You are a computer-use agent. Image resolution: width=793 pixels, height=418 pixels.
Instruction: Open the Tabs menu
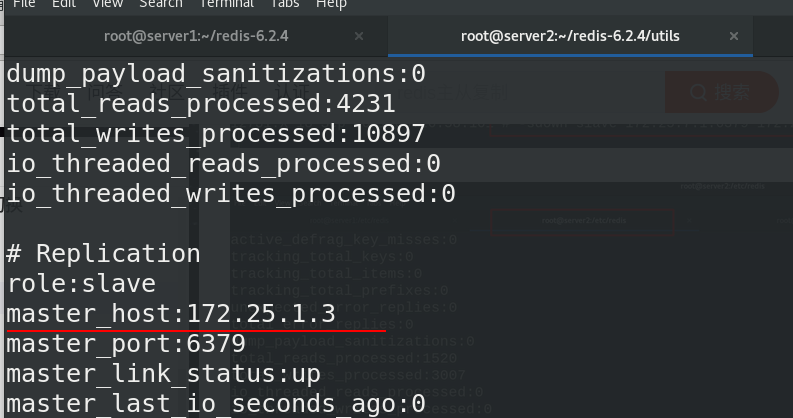tap(285, 4)
